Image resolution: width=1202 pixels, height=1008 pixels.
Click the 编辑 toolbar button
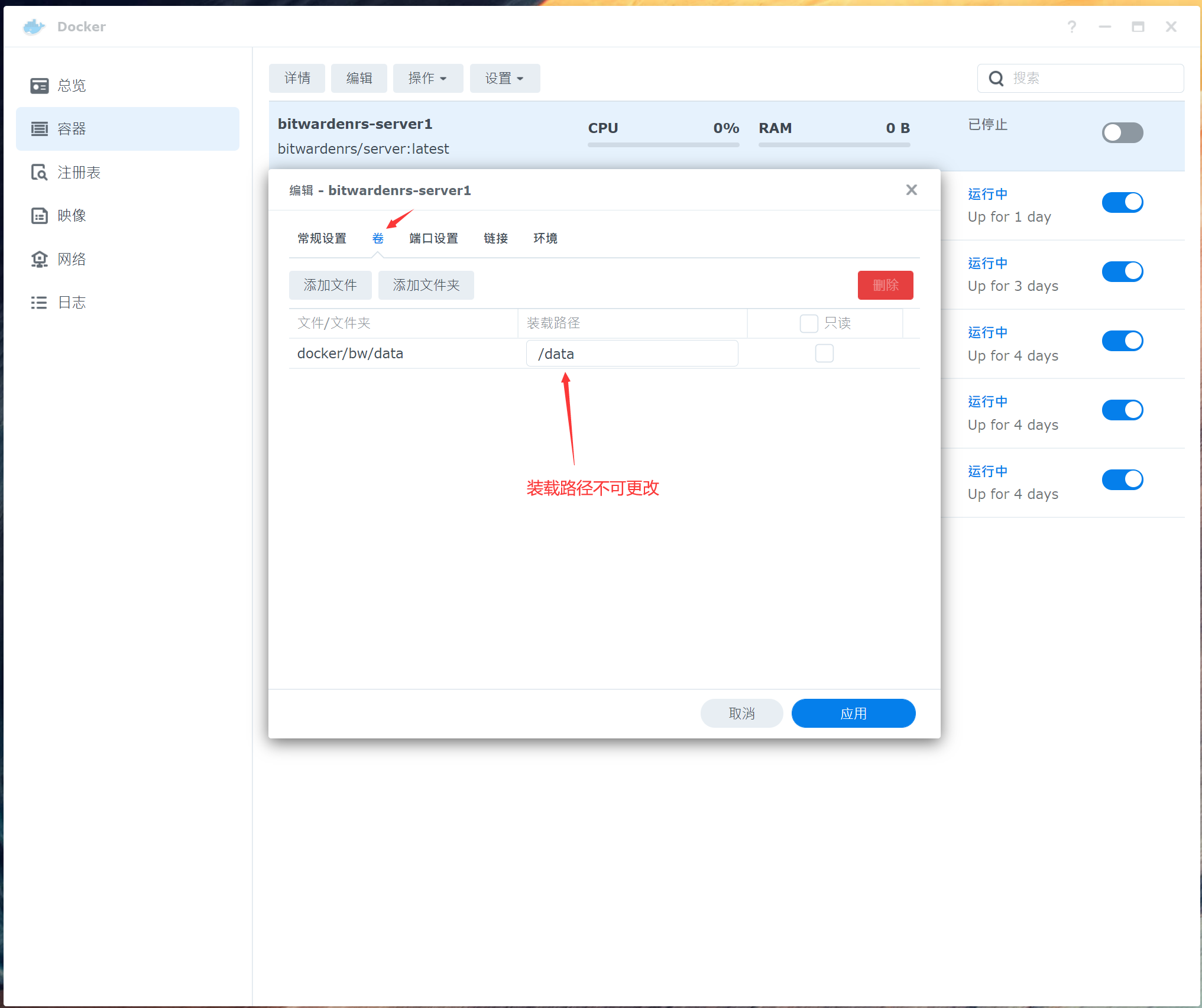click(359, 79)
